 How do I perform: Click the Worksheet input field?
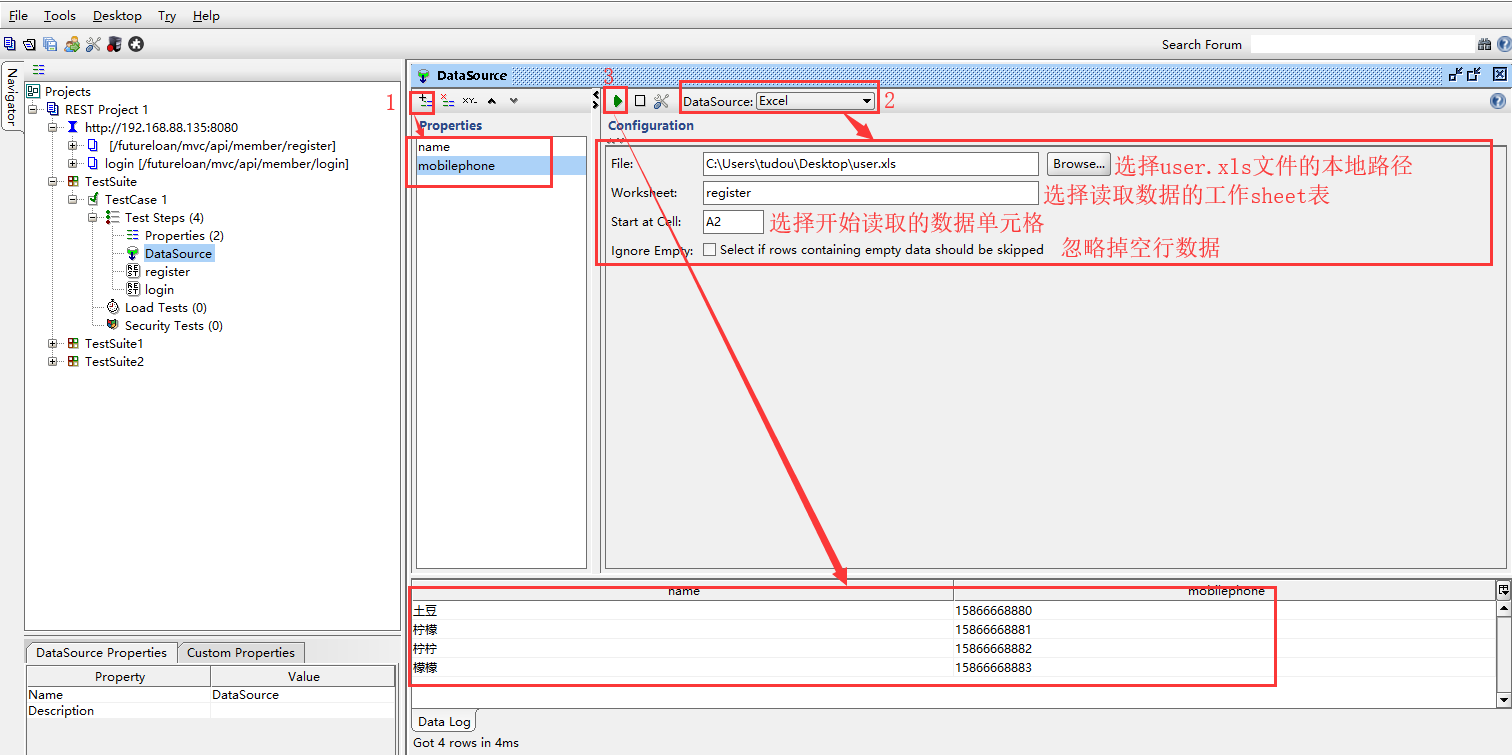[870, 193]
